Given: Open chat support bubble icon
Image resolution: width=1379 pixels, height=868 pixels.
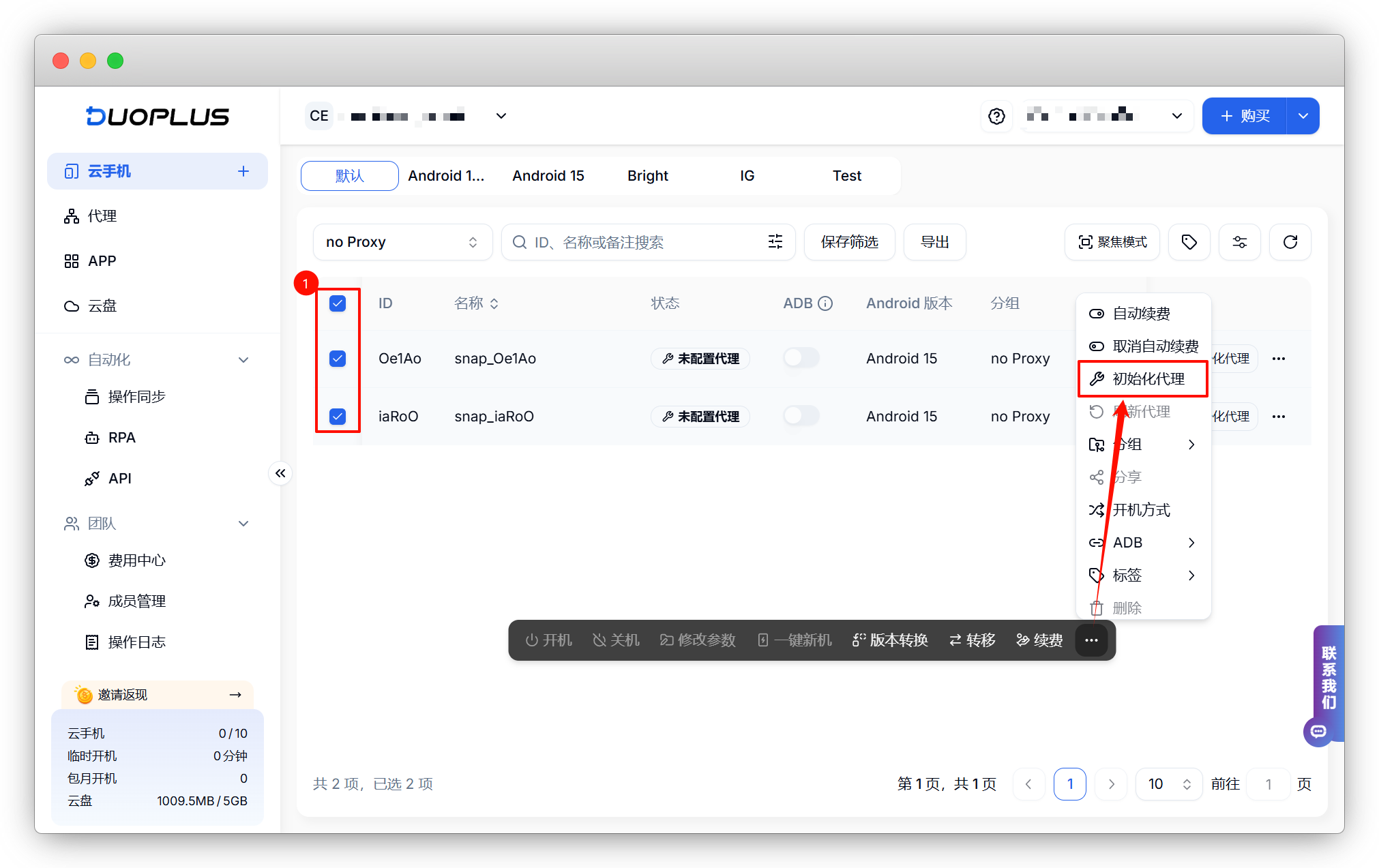Looking at the screenshot, I should (1318, 732).
